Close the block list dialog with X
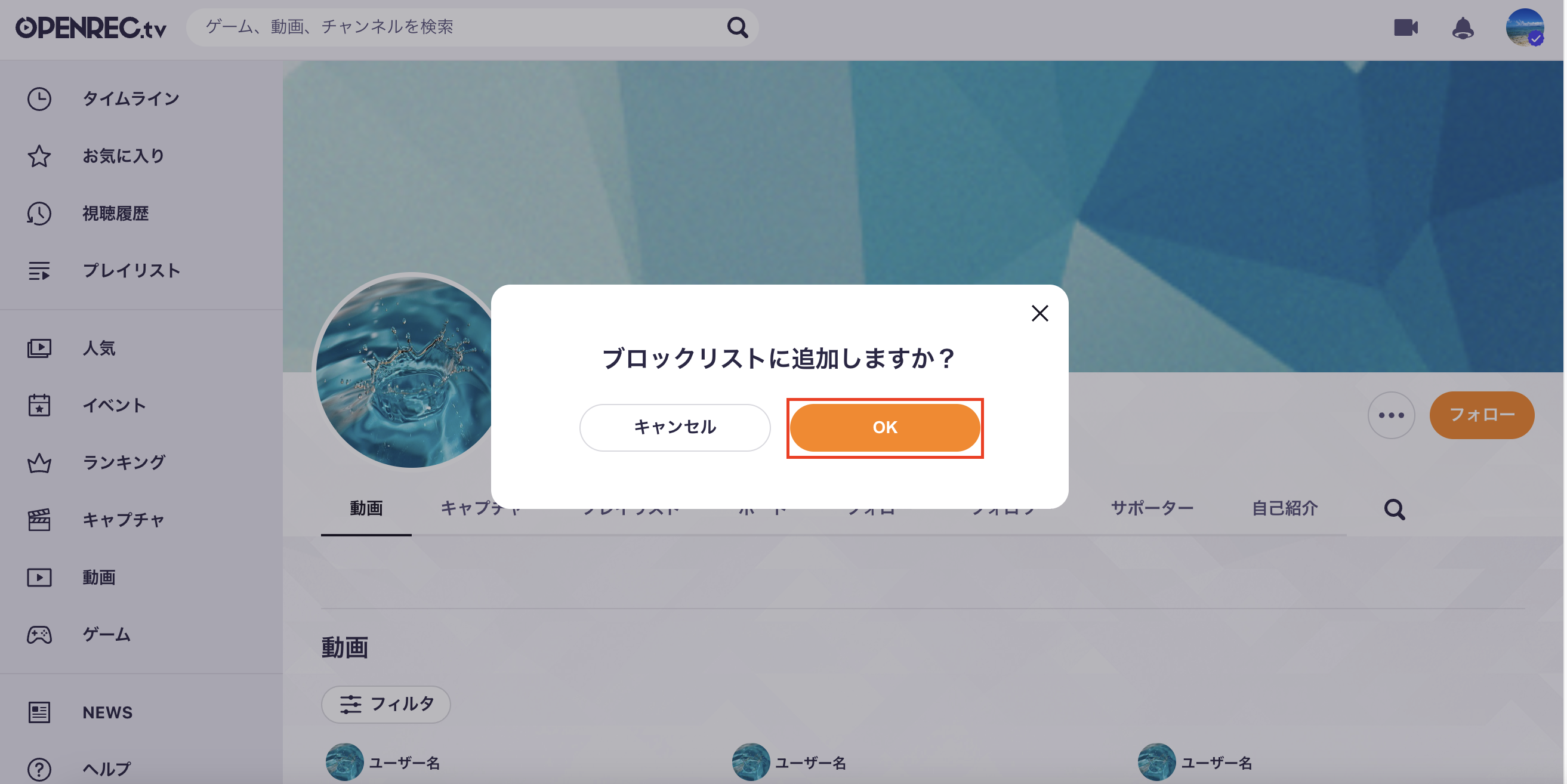The width and height of the screenshot is (1567, 784). [1039, 313]
